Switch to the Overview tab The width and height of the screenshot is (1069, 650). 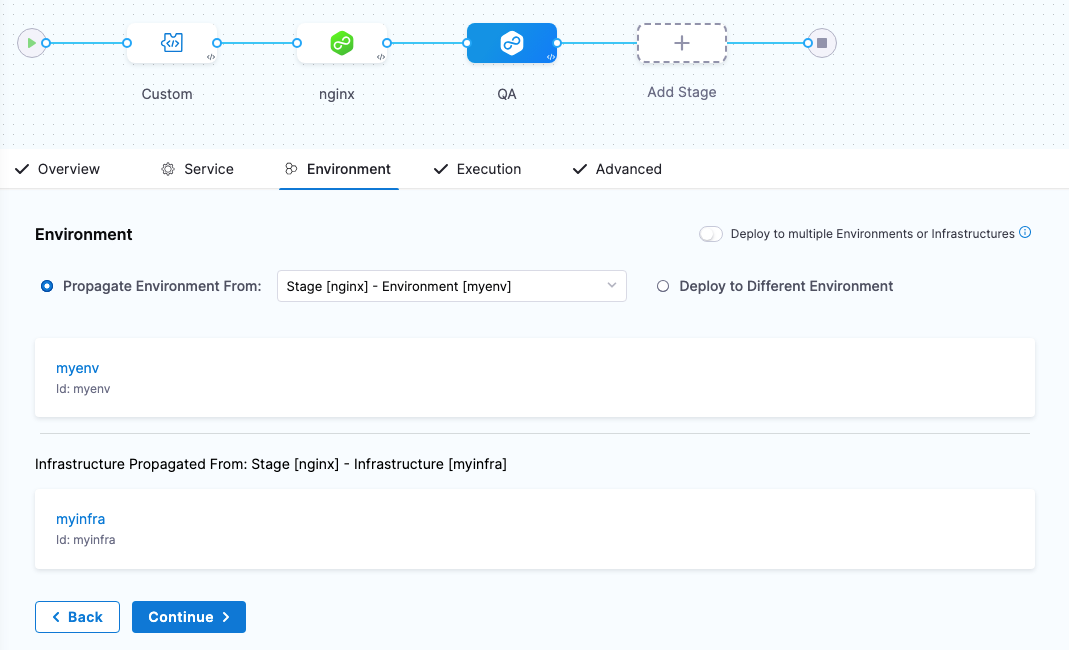pos(58,169)
